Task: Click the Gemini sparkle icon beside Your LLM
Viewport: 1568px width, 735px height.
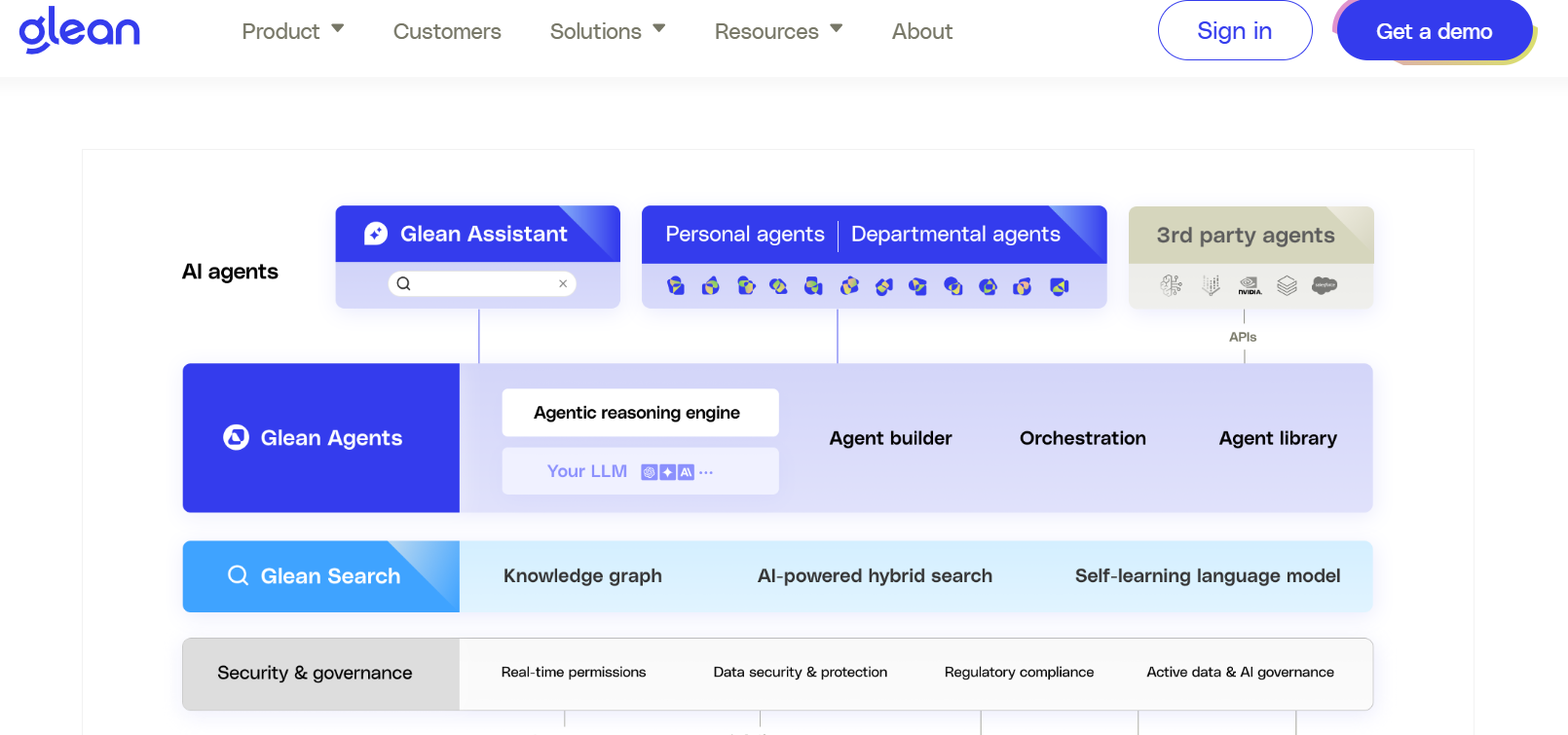Action: [668, 472]
